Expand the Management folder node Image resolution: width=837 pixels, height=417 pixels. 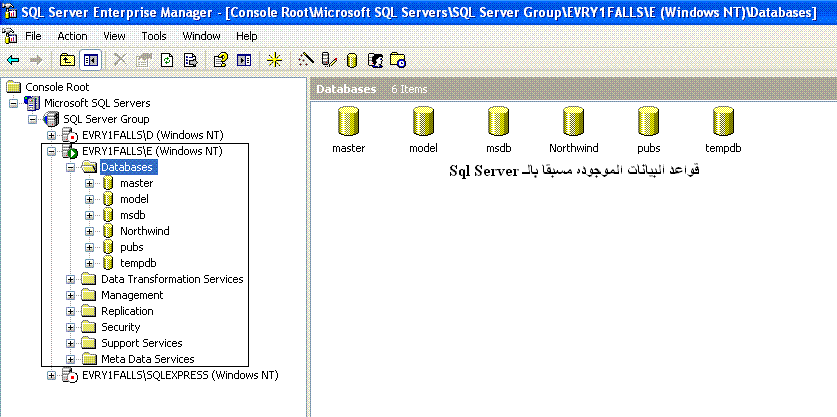70,295
